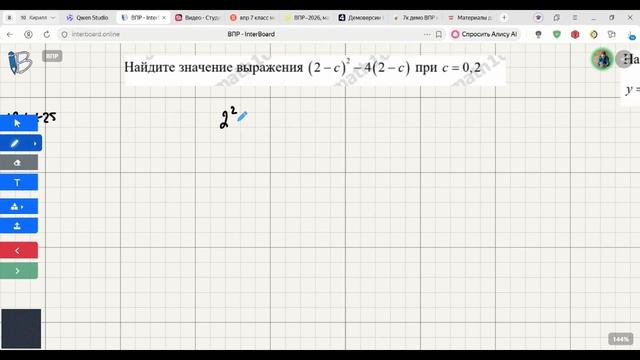This screenshot has width=640, height=360.
Task: Open the browser hamburger menu
Action: pos(575,18)
